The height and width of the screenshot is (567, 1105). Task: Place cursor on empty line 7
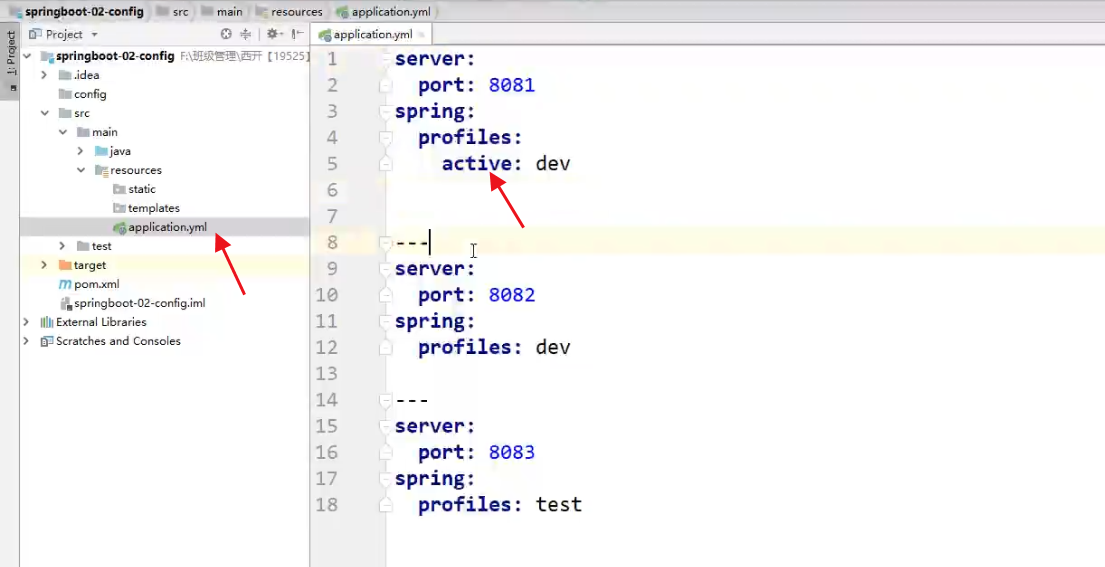(x=746, y=216)
